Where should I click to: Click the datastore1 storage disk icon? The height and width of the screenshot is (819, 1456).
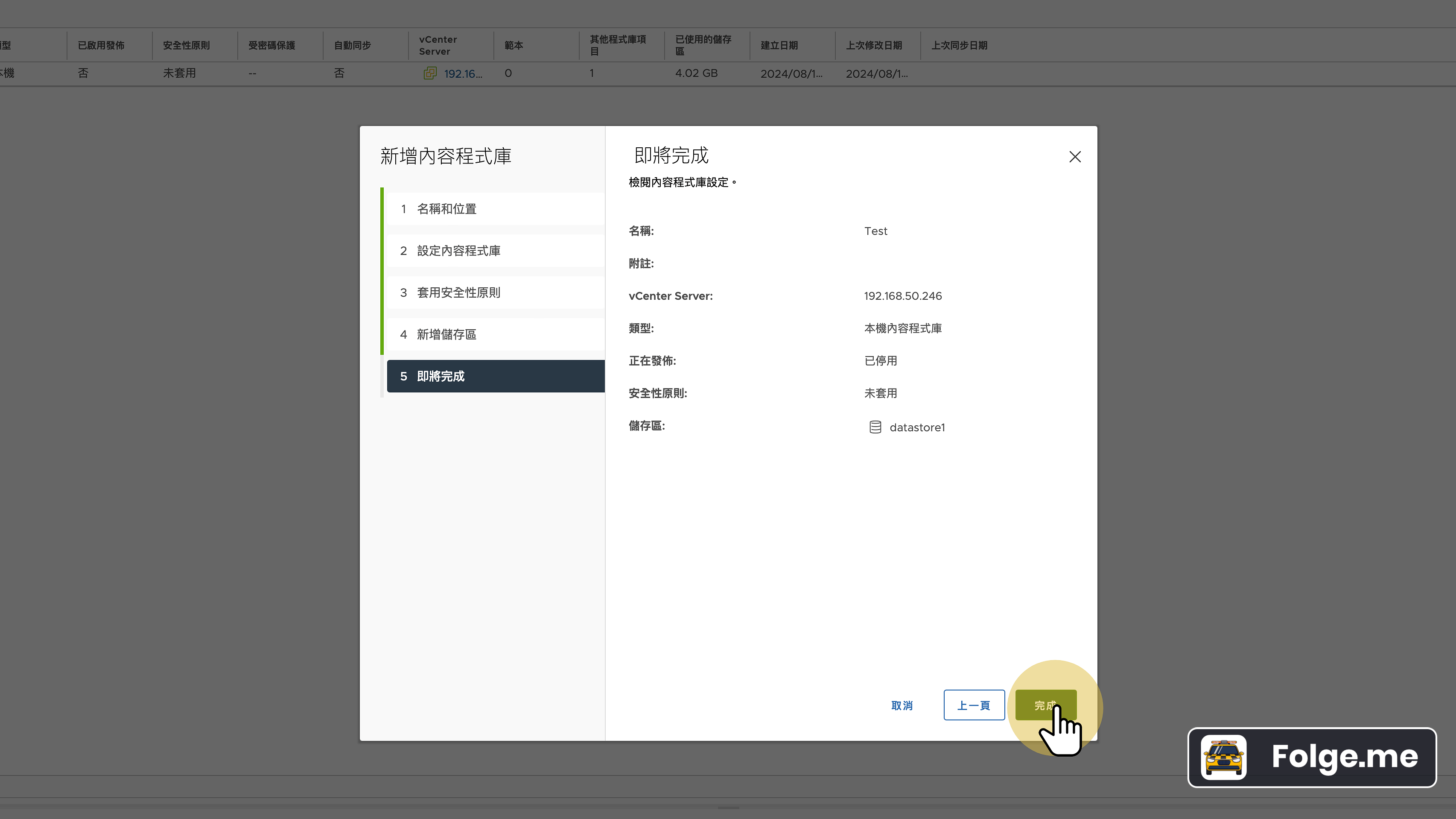(x=875, y=427)
